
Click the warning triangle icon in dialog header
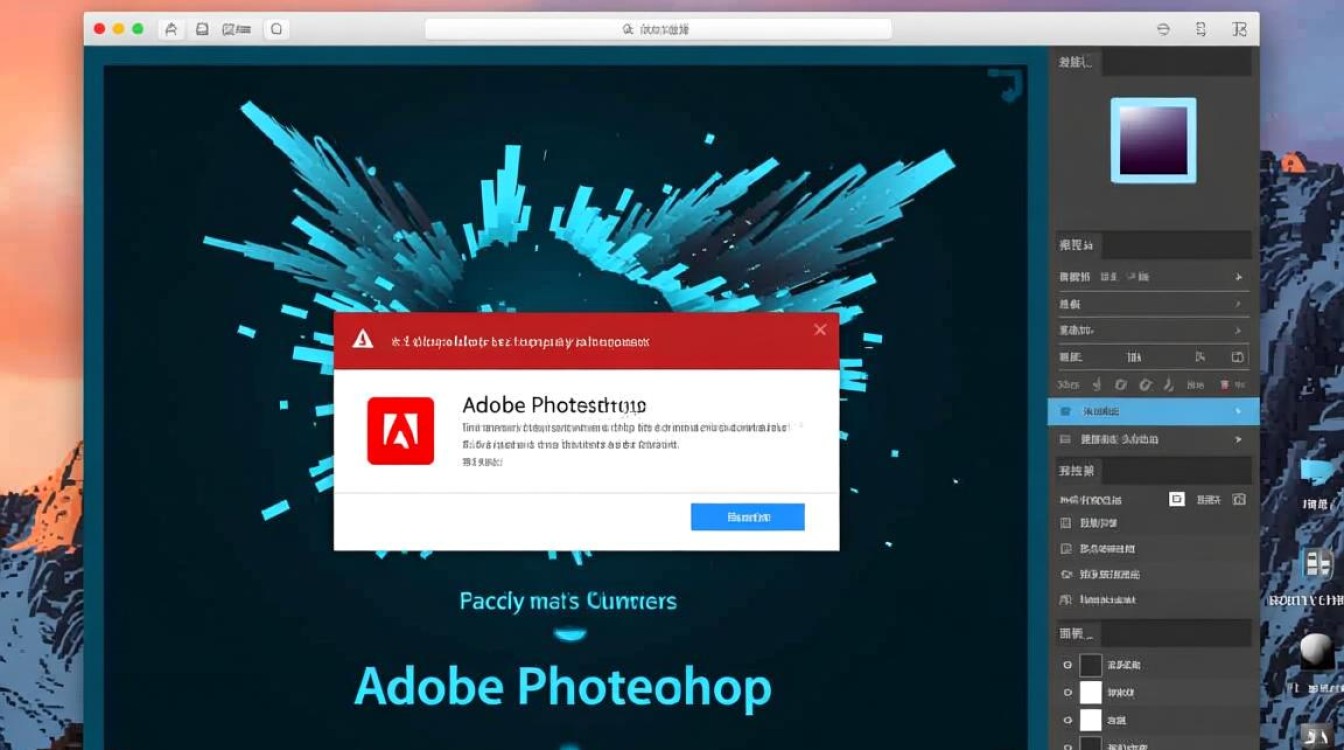click(363, 340)
